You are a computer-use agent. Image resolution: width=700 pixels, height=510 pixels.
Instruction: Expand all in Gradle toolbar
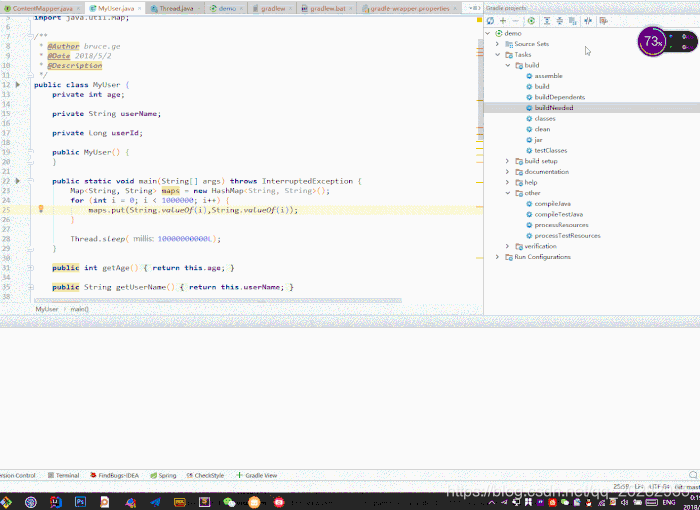(547, 21)
